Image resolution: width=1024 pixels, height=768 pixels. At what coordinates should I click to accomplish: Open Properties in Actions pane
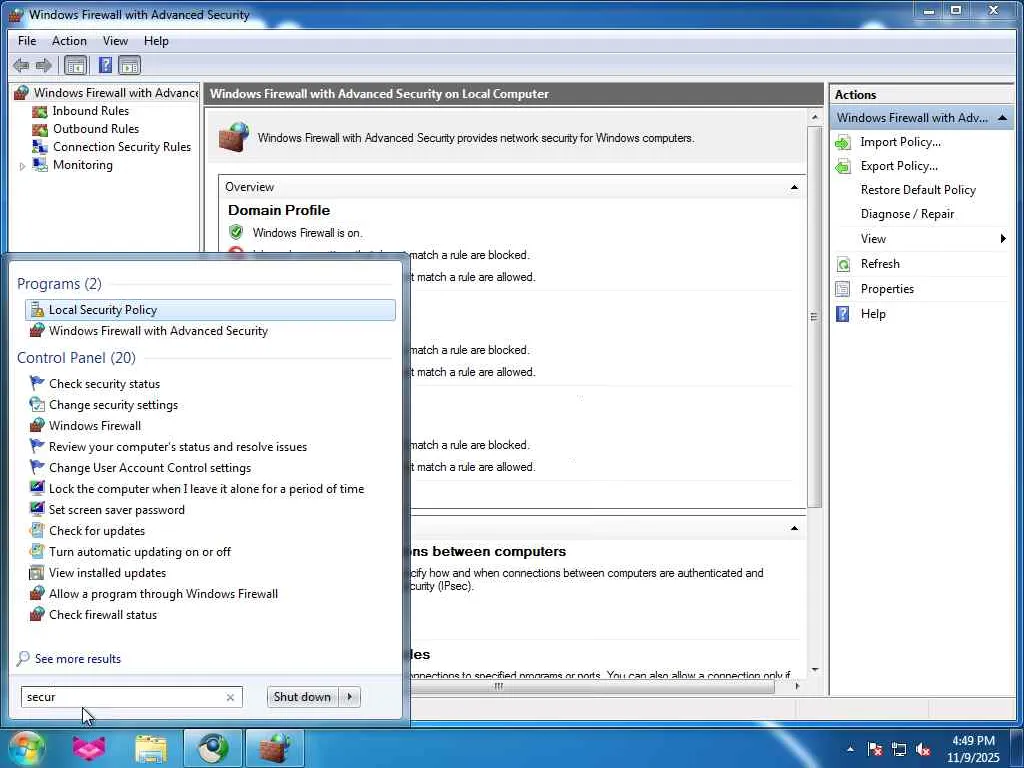coord(887,289)
